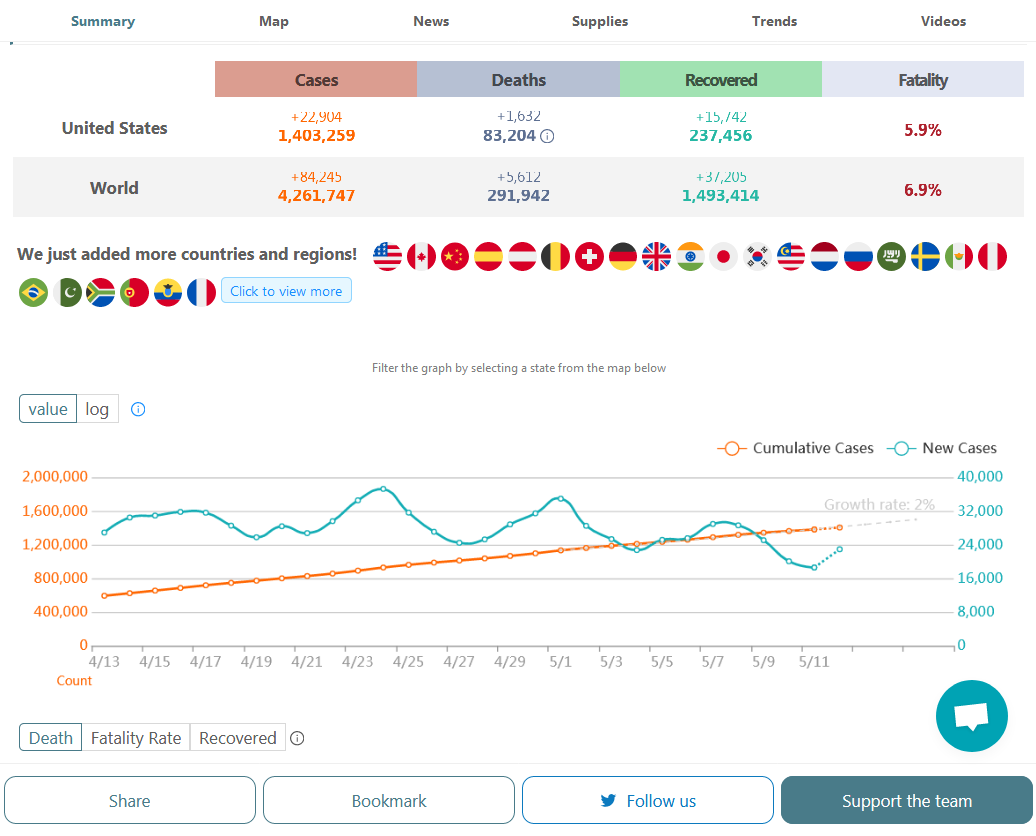
Task: Select the Belgium flag
Action: 556,257
